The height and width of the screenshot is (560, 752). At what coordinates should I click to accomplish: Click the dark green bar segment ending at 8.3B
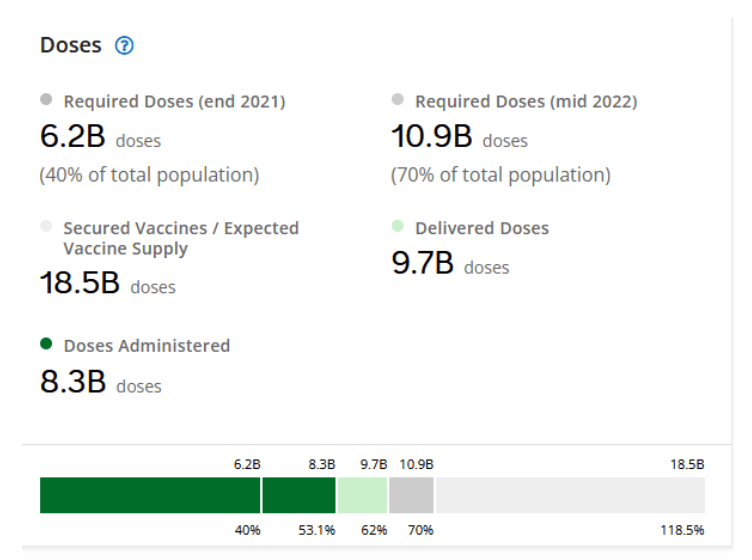pyautogui.click(x=299, y=495)
